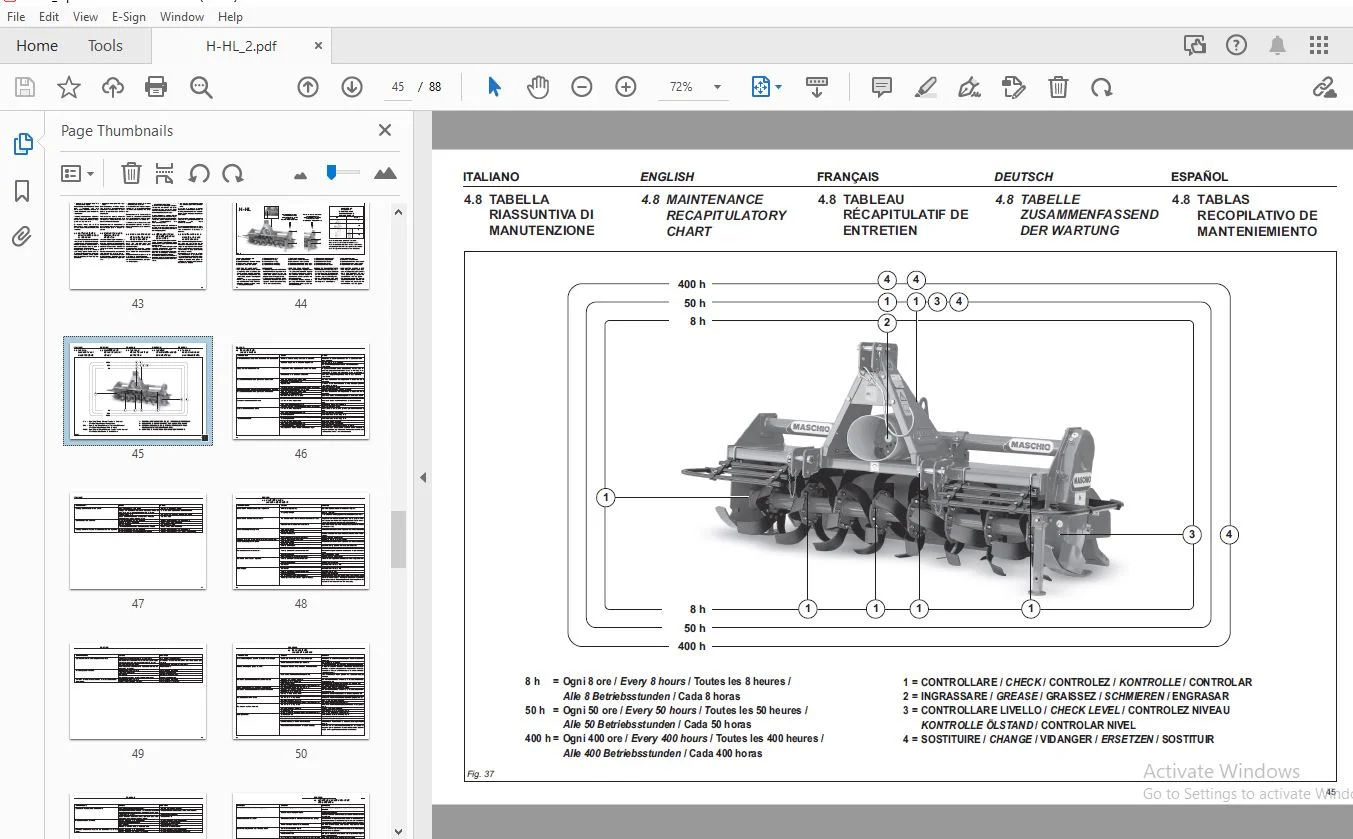Open the apps grid icon
This screenshot has height=839, width=1353.
point(1320,45)
